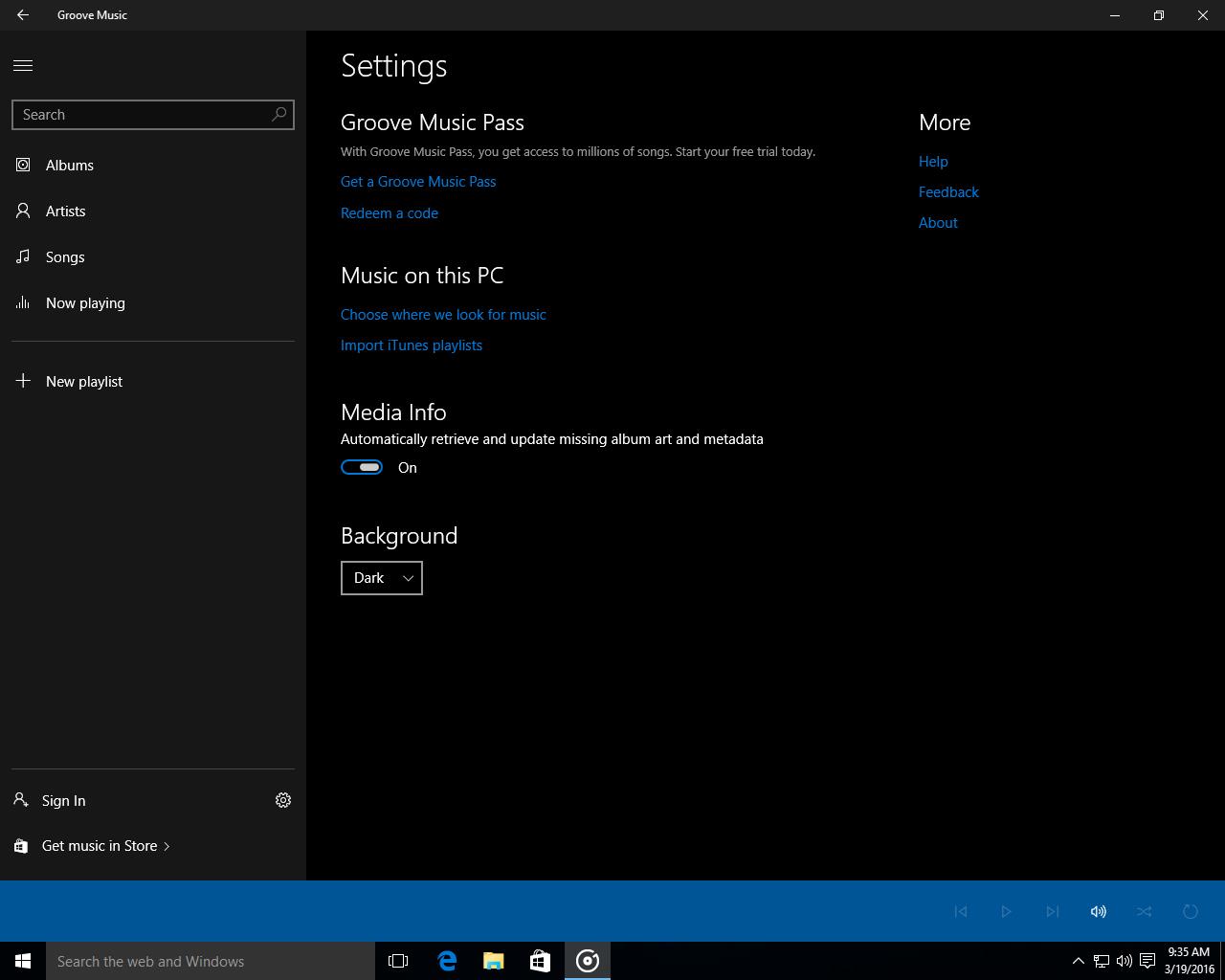Click the Groove Music taskbar icon
Viewport: 1225px width, 980px height.
coord(588,961)
